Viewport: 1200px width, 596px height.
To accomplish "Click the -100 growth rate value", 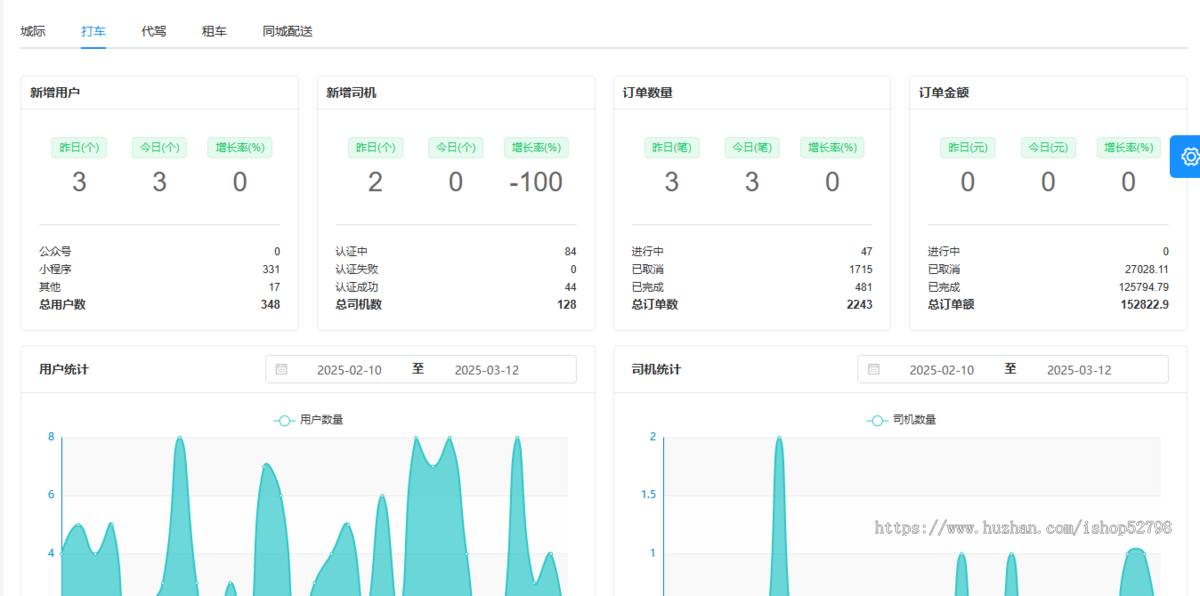I will [535, 182].
